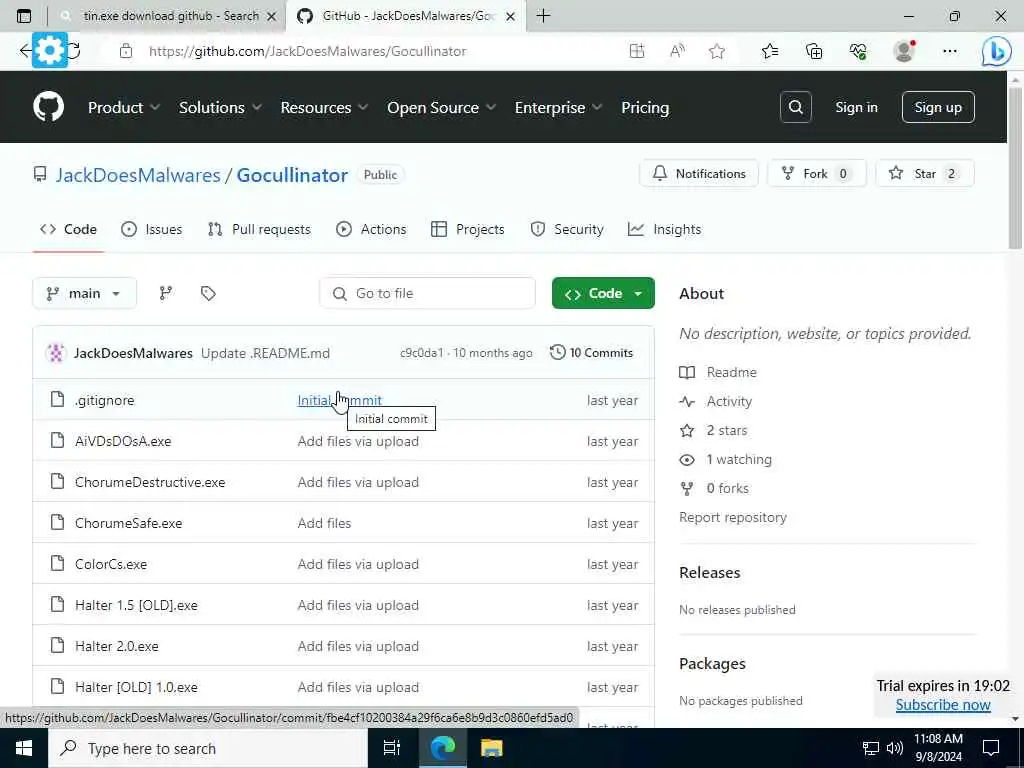The width and height of the screenshot is (1024, 768).
Task: Click the Pricing link
Action: [645, 107]
